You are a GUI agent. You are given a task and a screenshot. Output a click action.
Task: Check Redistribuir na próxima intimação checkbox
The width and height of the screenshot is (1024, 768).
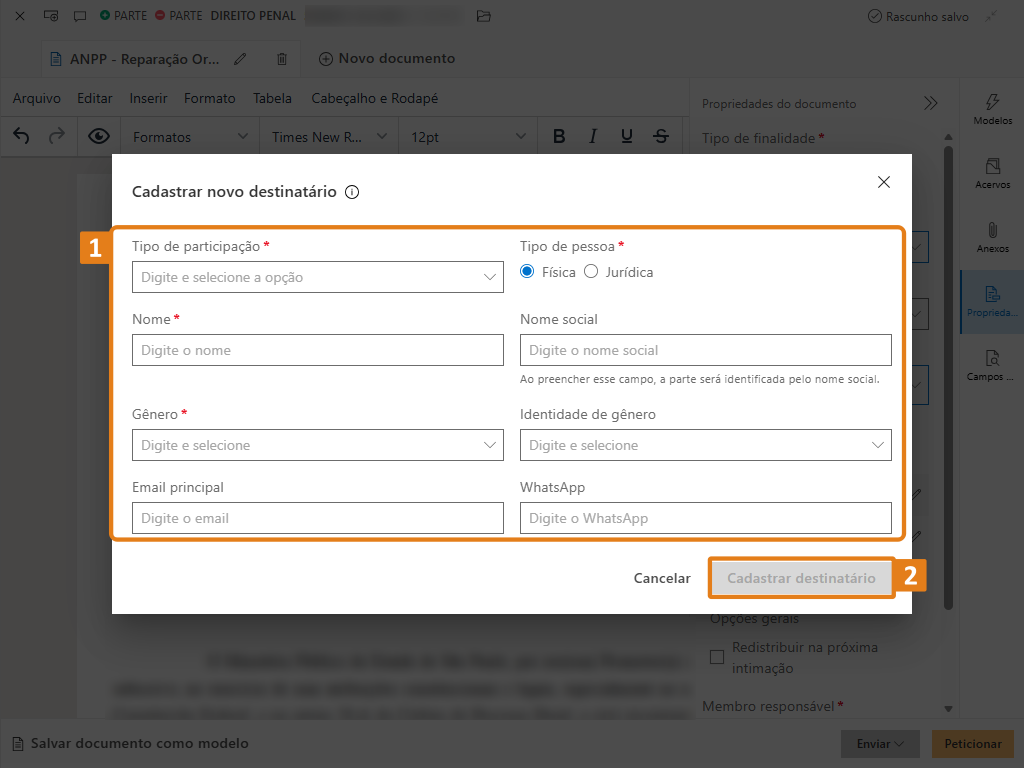point(717,657)
